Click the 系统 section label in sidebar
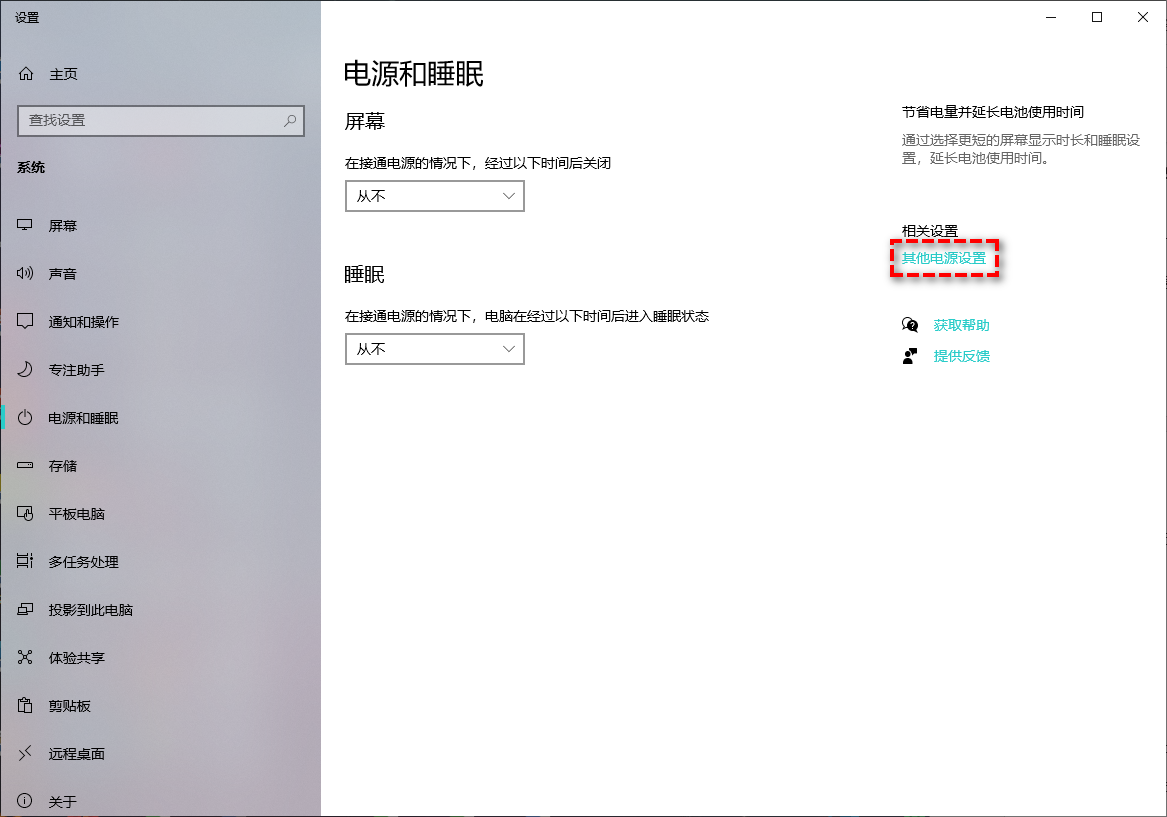Image resolution: width=1167 pixels, height=817 pixels. 31,167
